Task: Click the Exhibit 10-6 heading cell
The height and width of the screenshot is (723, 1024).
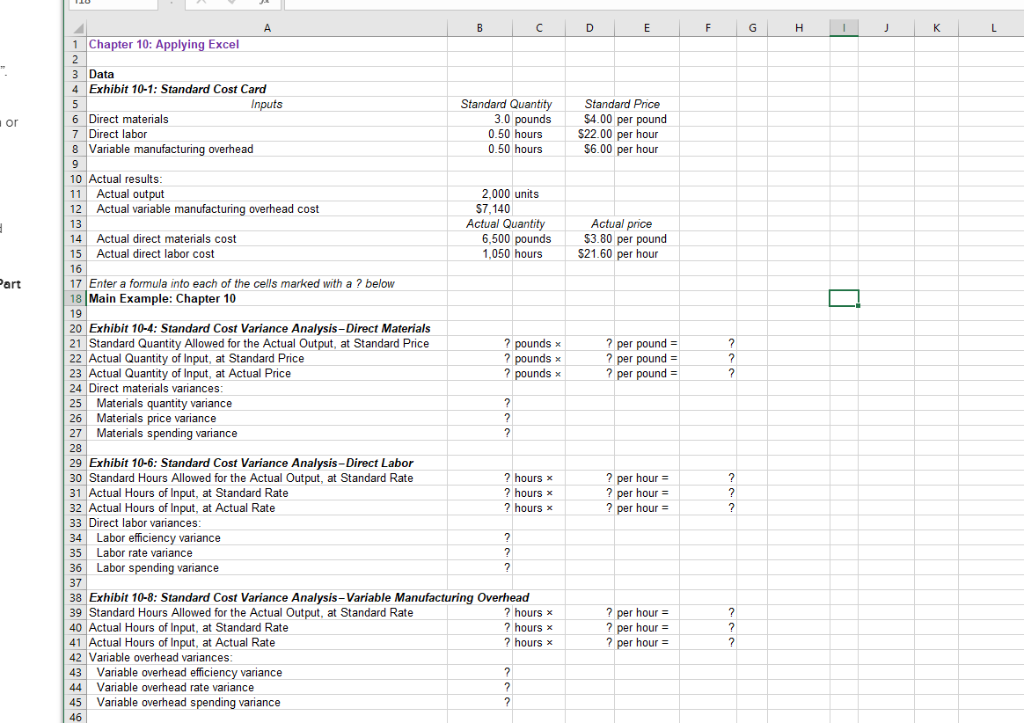Action: click(x=200, y=462)
